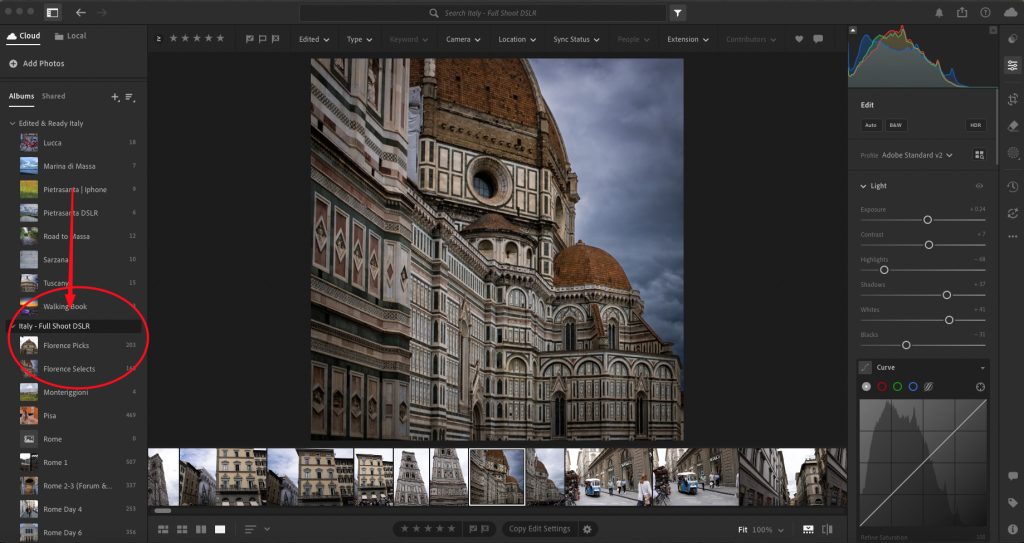Click the filter funnel icon beside search
Image resolution: width=1024 pixels, height=543 pixels.
678,13
